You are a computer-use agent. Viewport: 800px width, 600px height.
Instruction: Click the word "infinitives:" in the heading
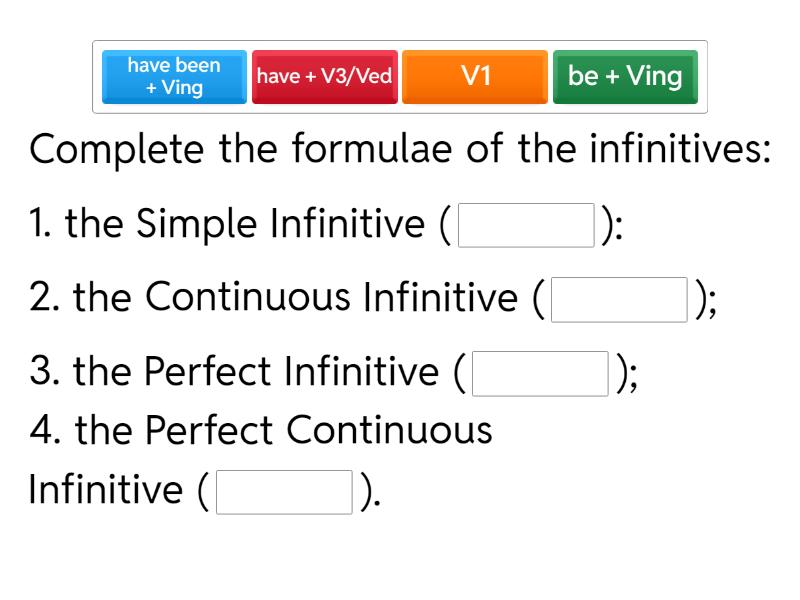point(678,151)
